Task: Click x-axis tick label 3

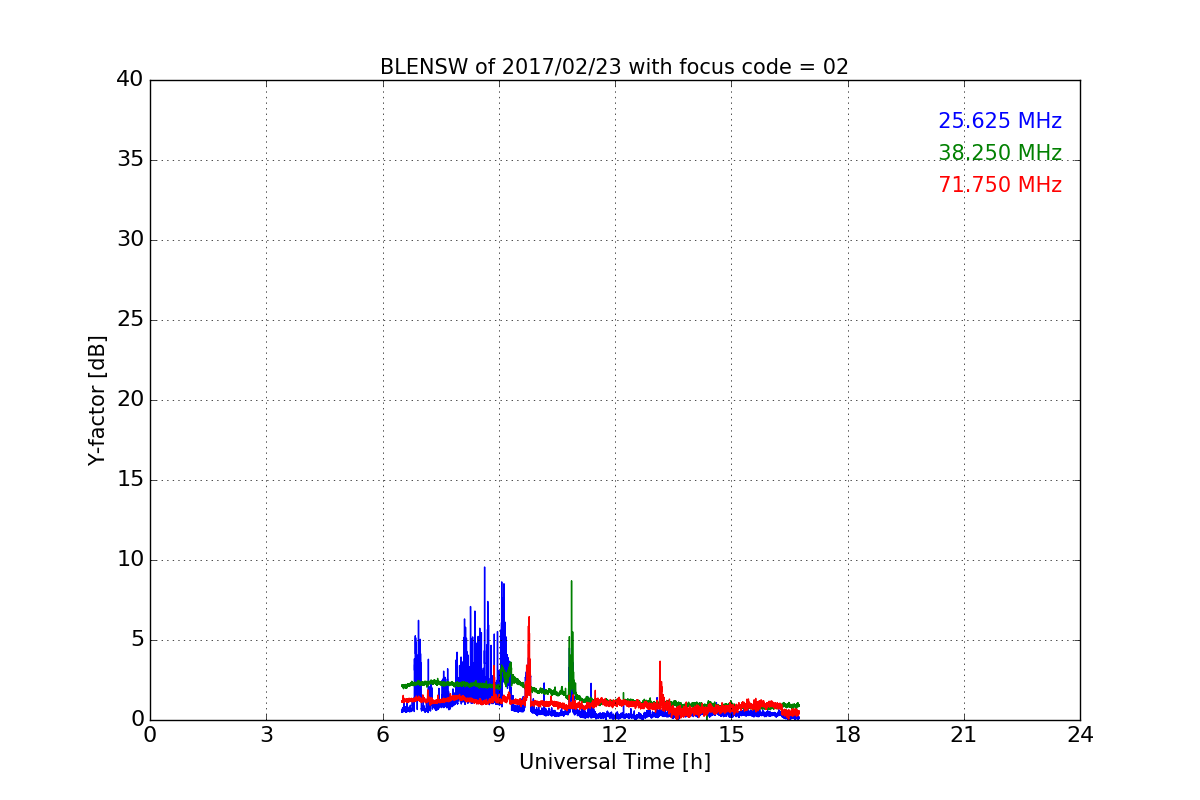Action: tap(266, 735)
